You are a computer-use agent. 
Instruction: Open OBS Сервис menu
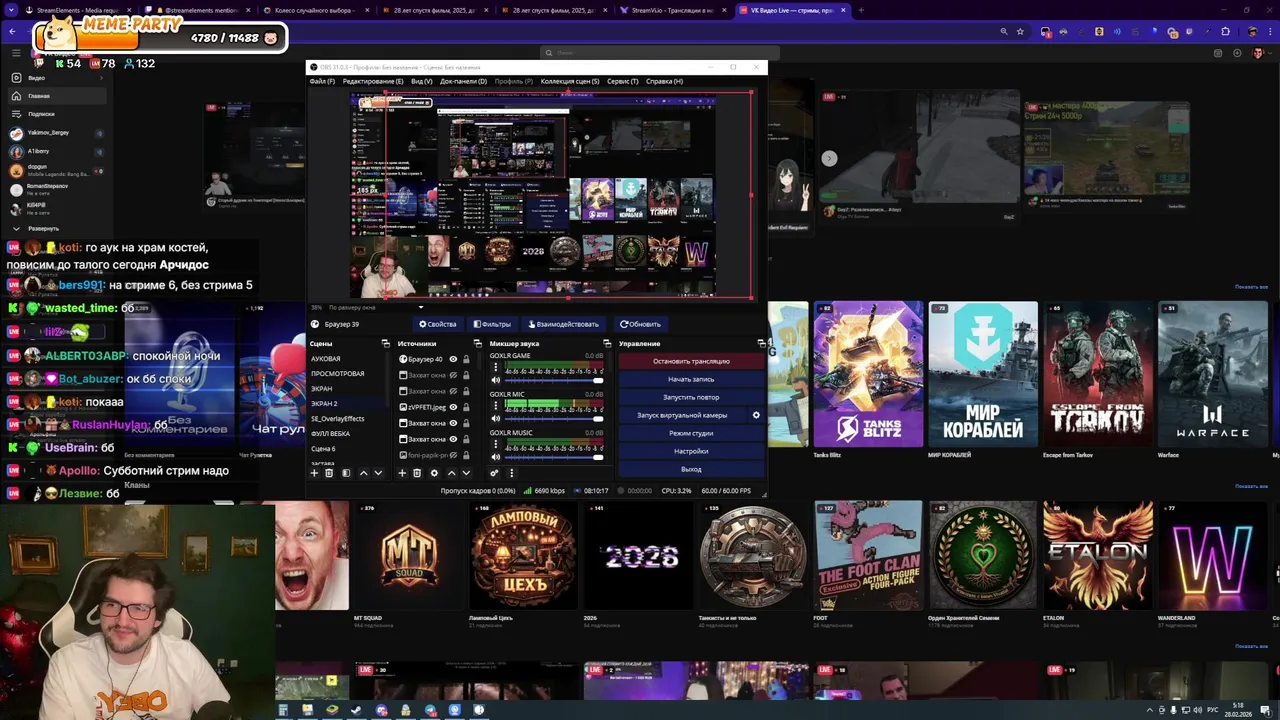click(622, 81)
